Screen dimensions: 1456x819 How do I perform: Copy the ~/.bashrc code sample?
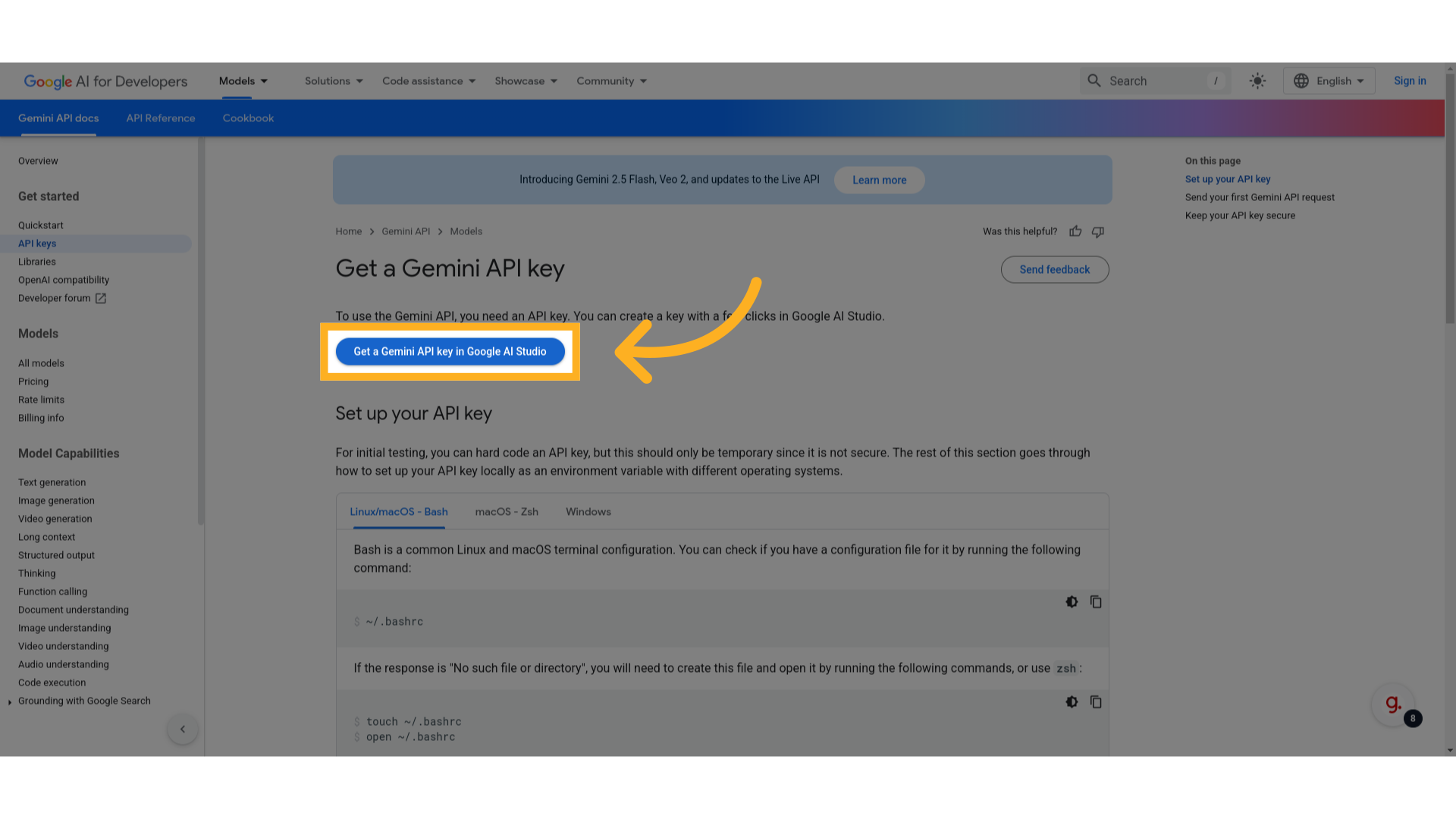(x=1096, y=601)
